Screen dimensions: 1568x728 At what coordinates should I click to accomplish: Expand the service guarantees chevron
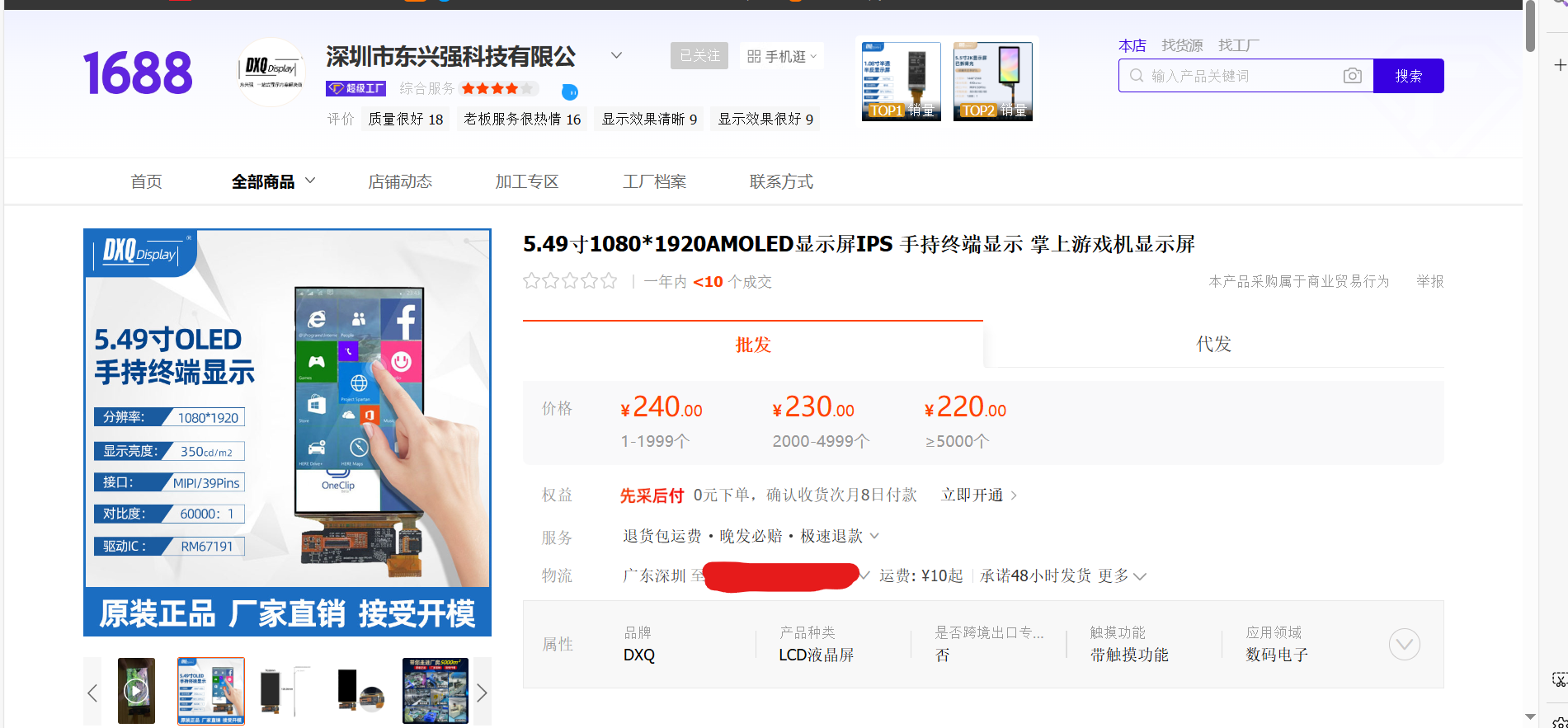point(874,536)
